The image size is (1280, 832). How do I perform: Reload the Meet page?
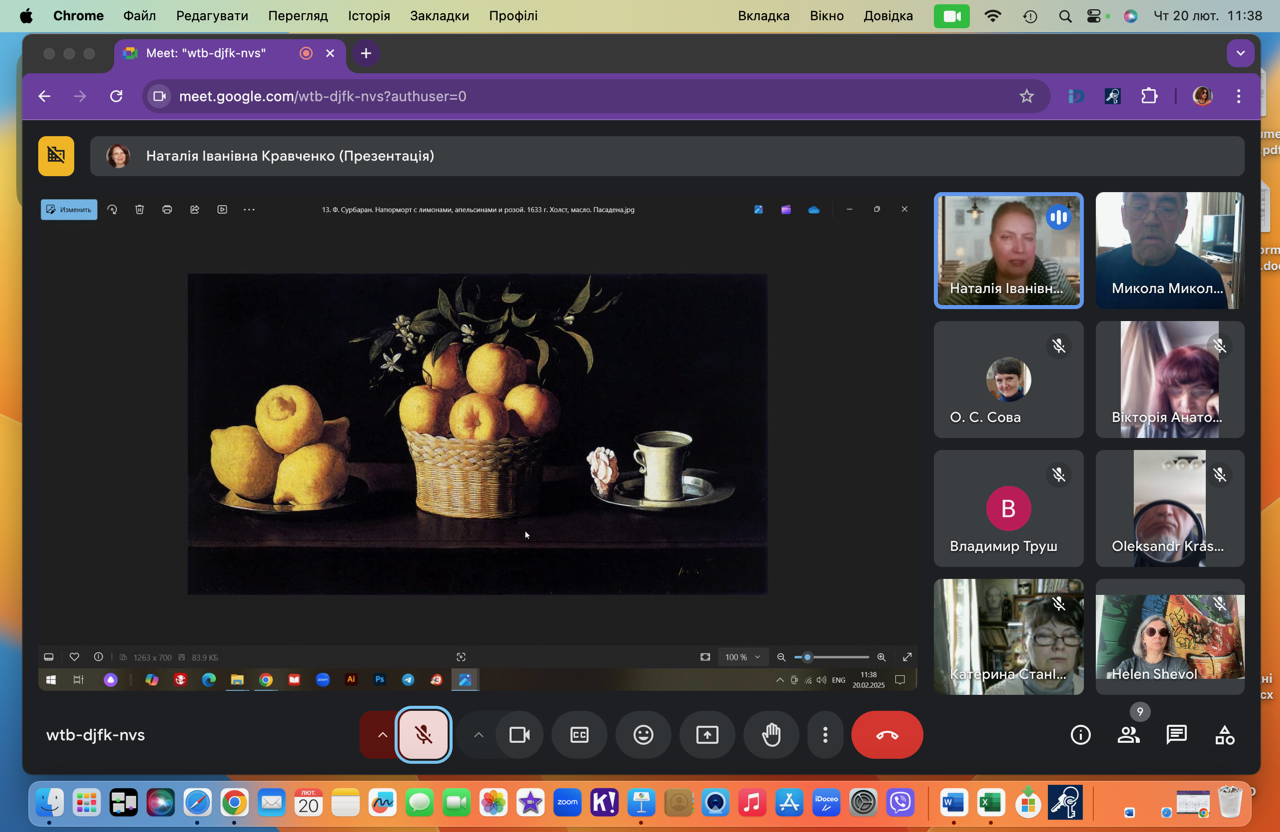pyautogui.click(x=116, y=96)
